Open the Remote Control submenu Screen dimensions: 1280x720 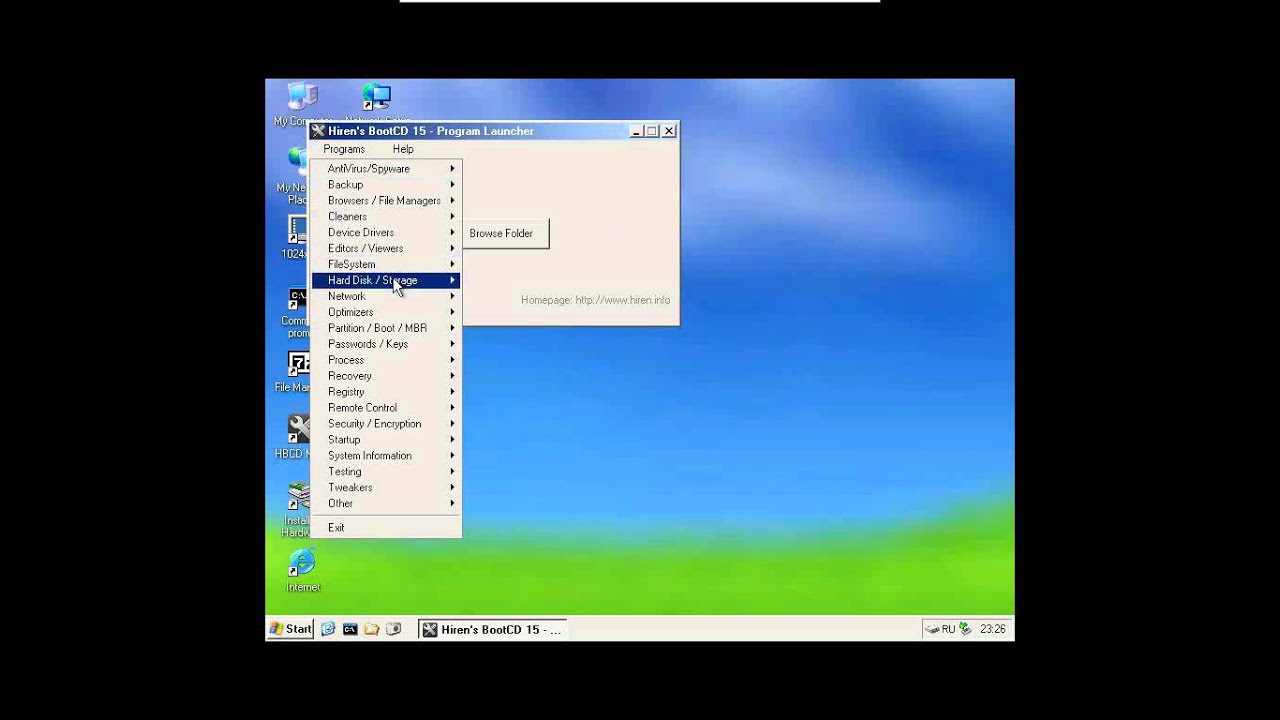386,408
